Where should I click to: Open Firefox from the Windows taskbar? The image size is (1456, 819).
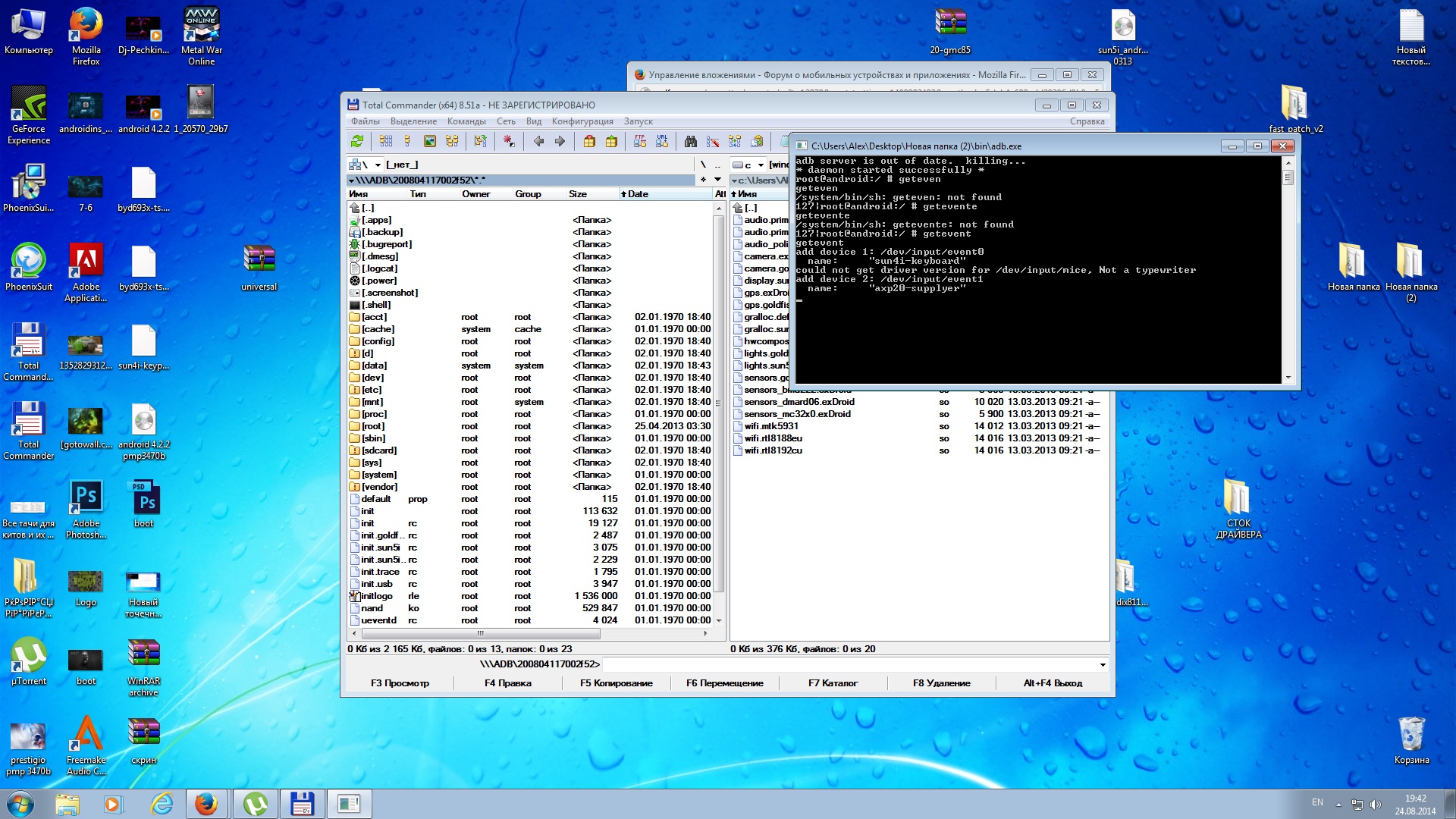tap(206, 804)
